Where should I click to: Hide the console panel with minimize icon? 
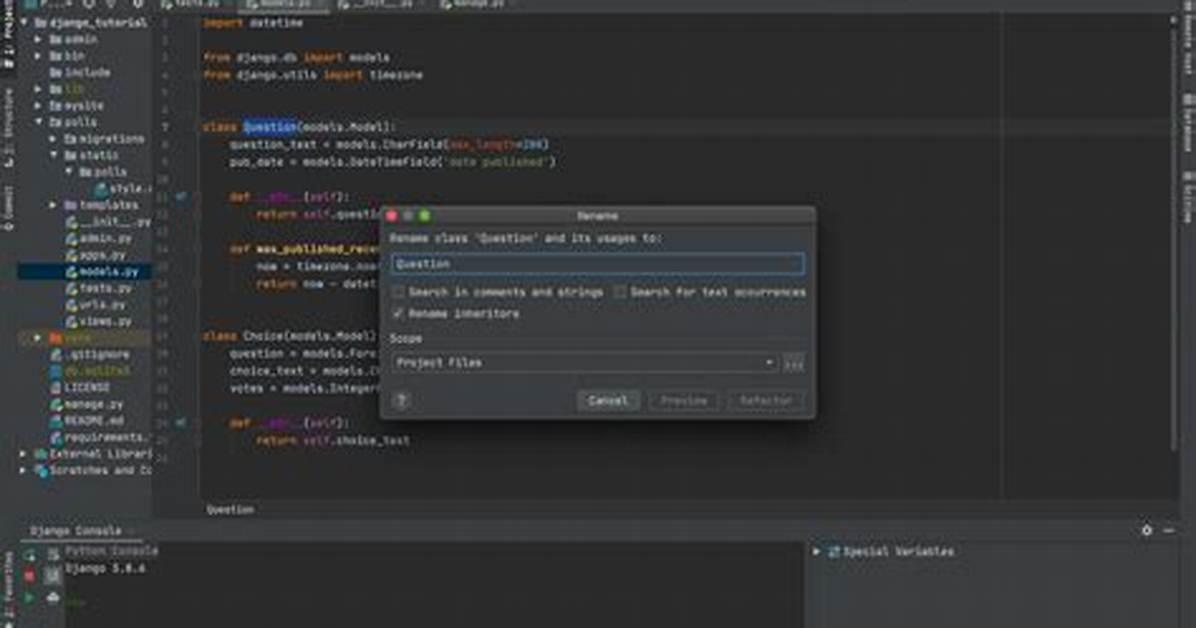tap(1169, 530)
